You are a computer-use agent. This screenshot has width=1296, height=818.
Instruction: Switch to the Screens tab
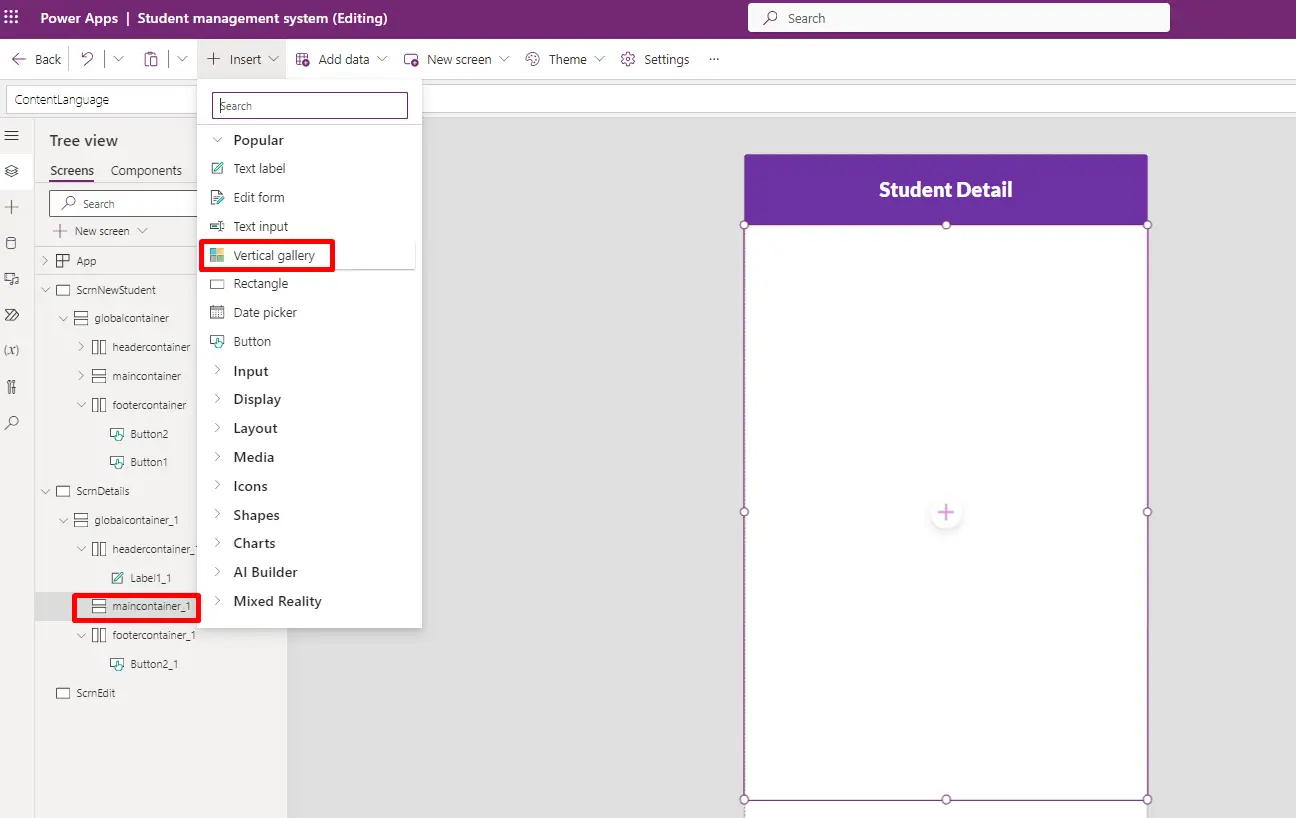(72, 171)
